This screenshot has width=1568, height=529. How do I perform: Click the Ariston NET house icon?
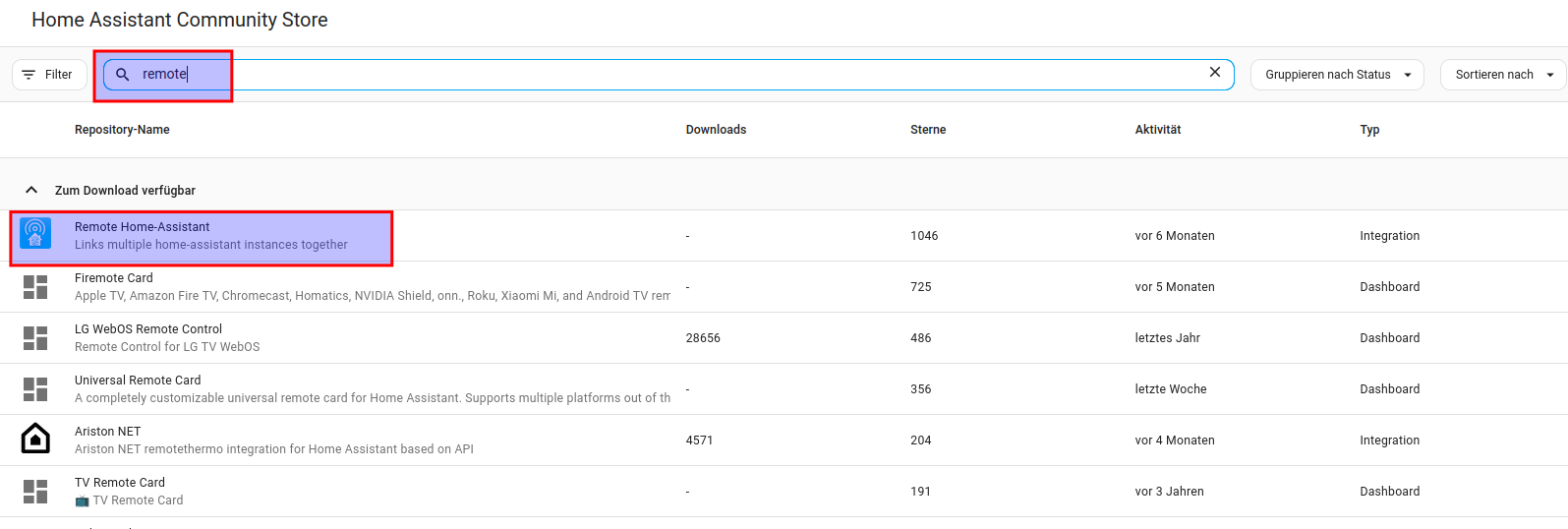point(35,439)
